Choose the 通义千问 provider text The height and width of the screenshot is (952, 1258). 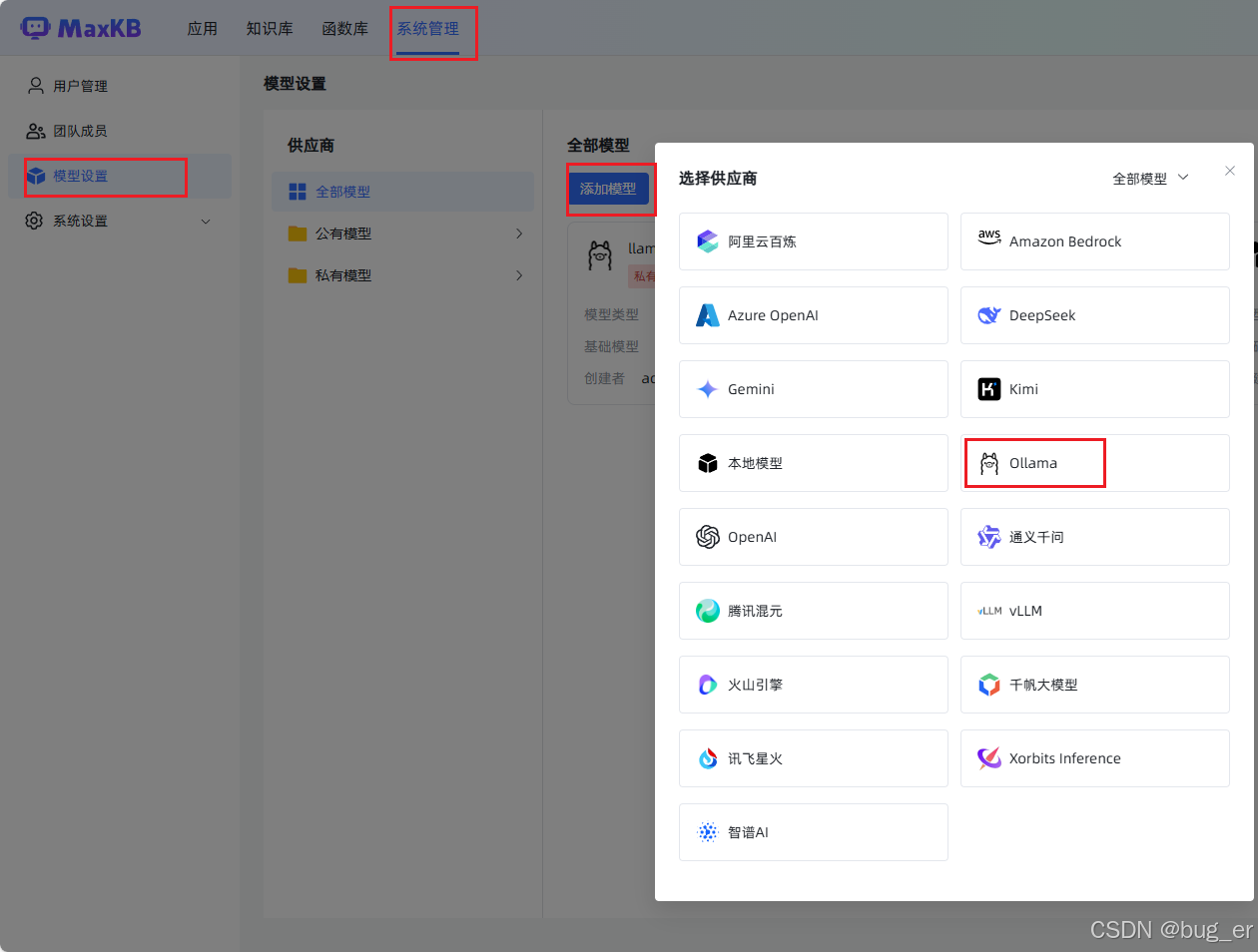(1036, 537)
